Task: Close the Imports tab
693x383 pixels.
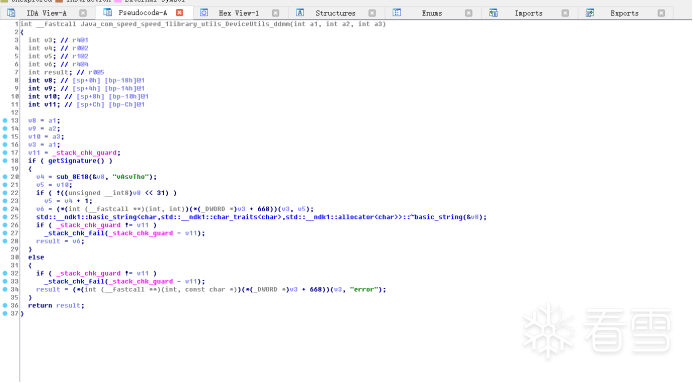Action: point(565,13)
